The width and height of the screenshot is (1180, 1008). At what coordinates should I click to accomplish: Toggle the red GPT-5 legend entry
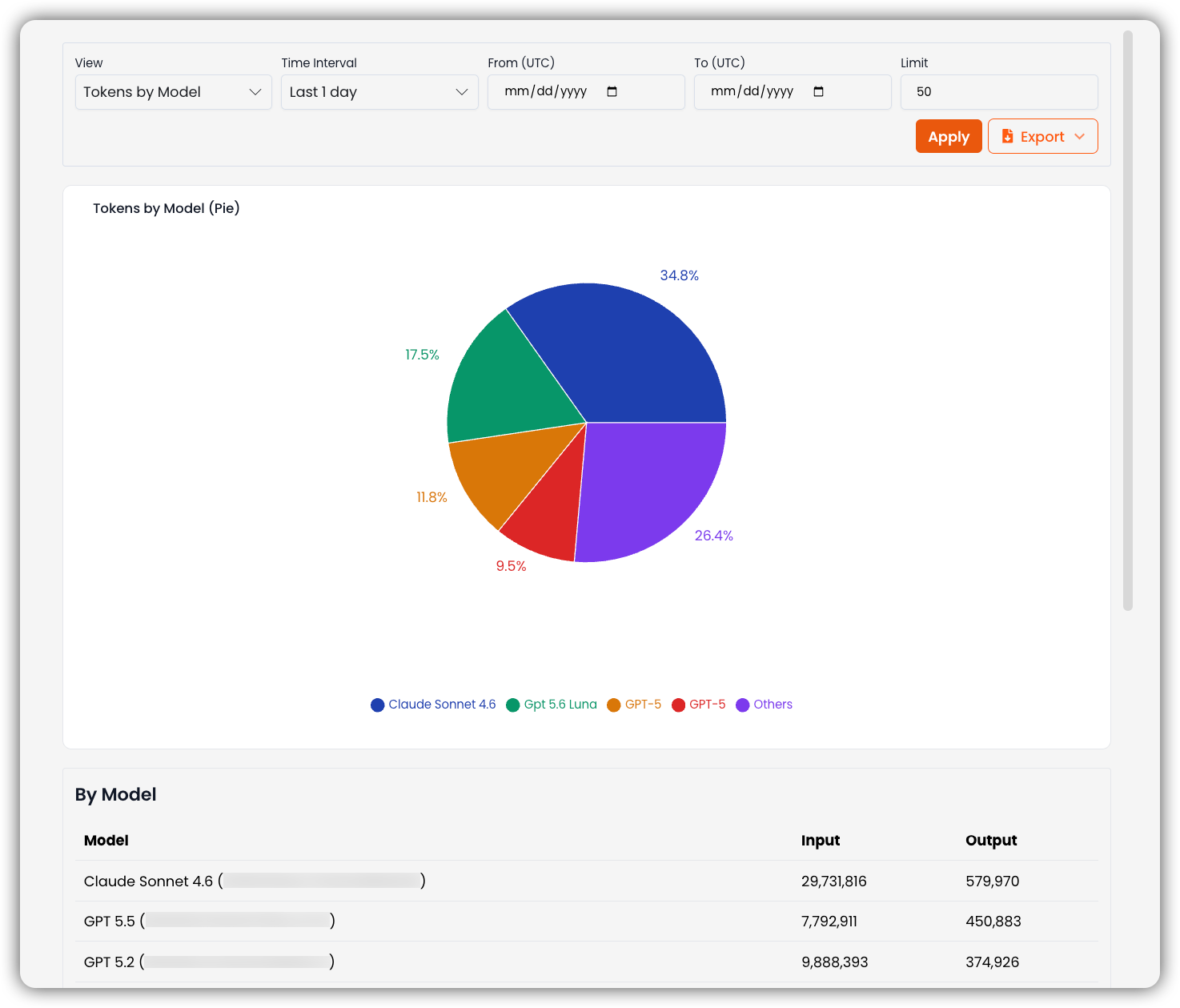[x=699, y=705]
